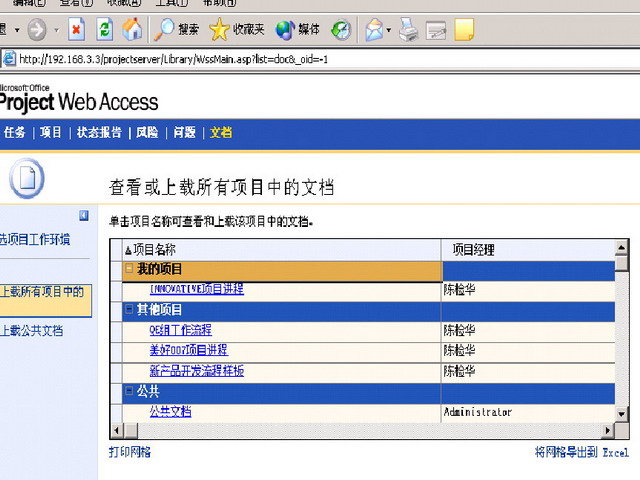Click the page icon in address bar
This screenshot has height=480, width=640.
(x=9, y=59)
